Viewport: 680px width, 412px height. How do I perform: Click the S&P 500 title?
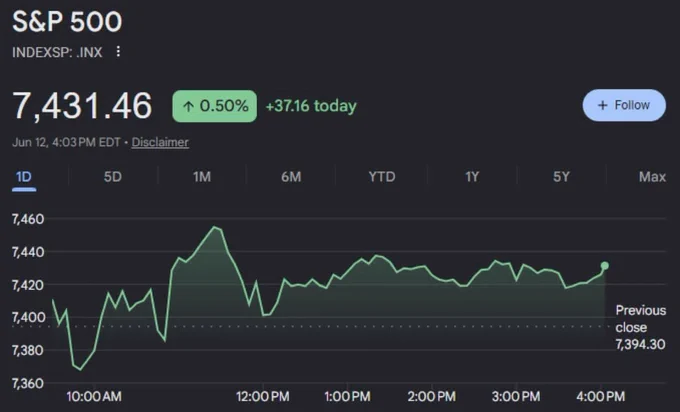pos(67,21)
